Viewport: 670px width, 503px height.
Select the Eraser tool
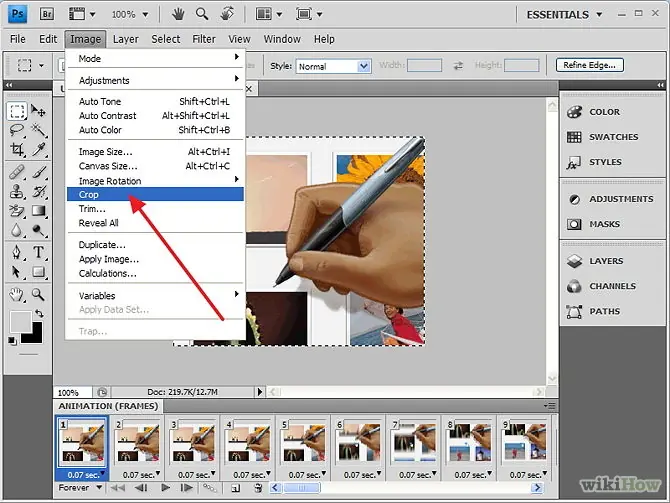pos(17,211)
